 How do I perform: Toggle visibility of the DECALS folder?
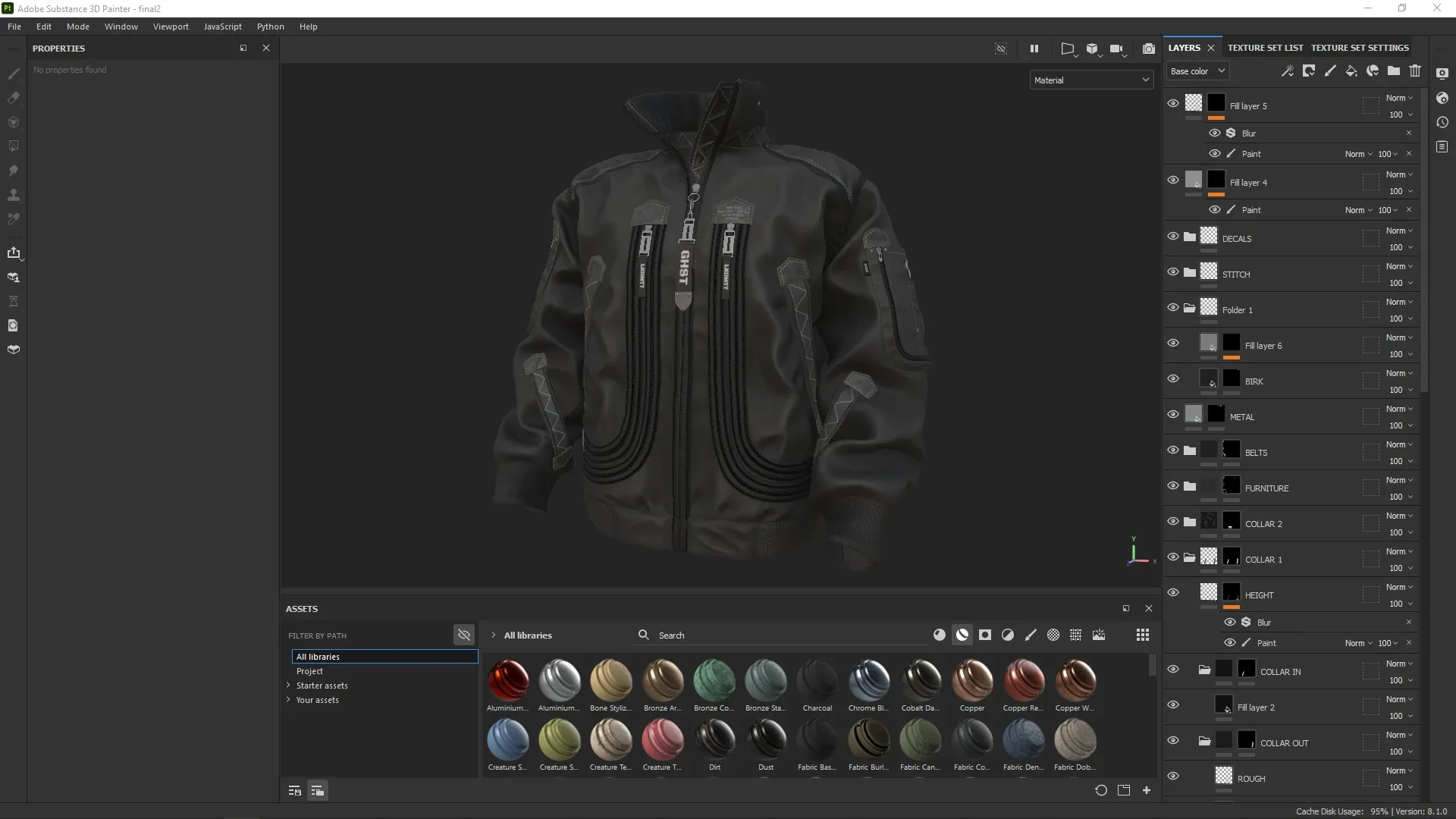point(1173,236)
